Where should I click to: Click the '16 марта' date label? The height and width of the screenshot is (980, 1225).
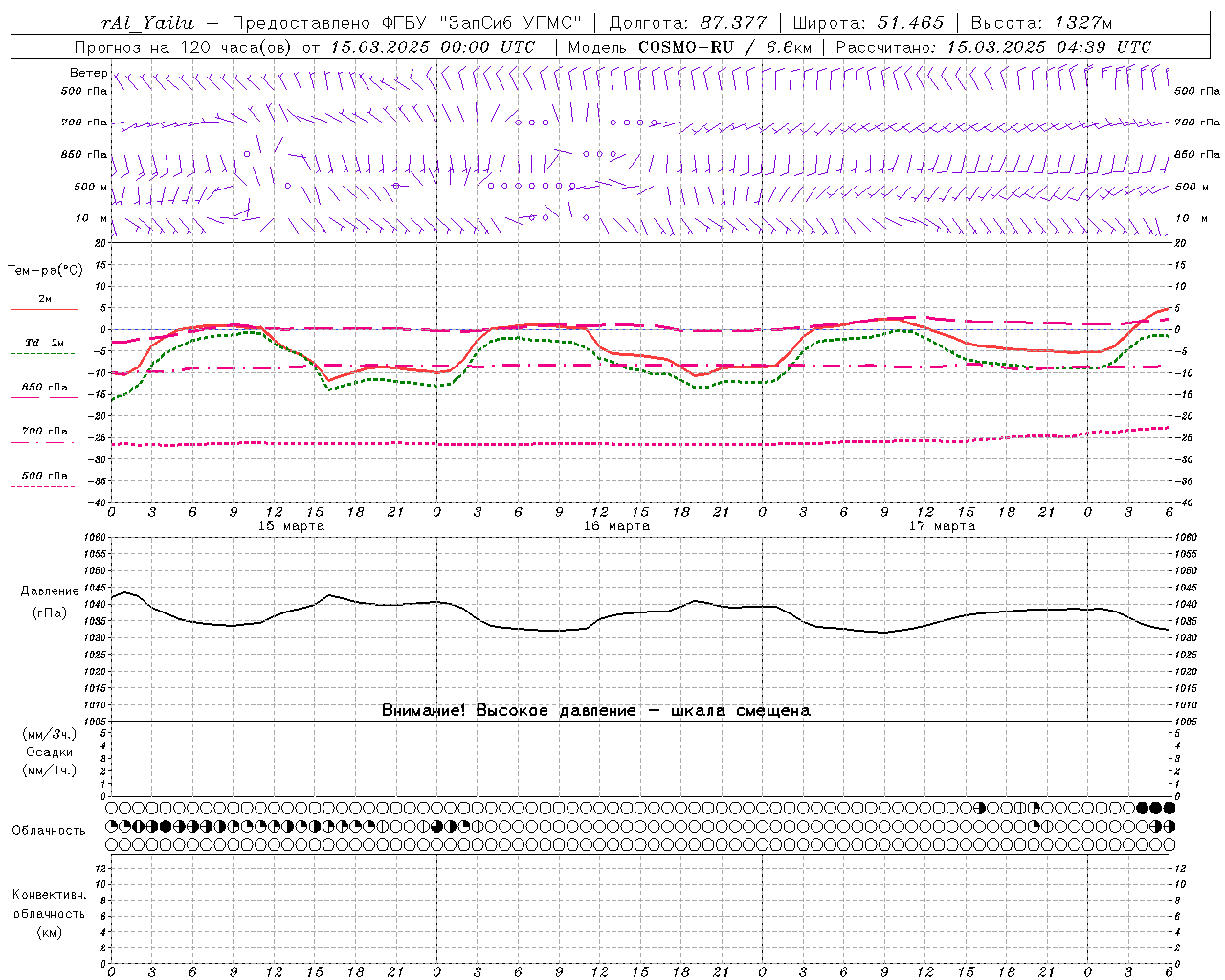tap(616, 526)
